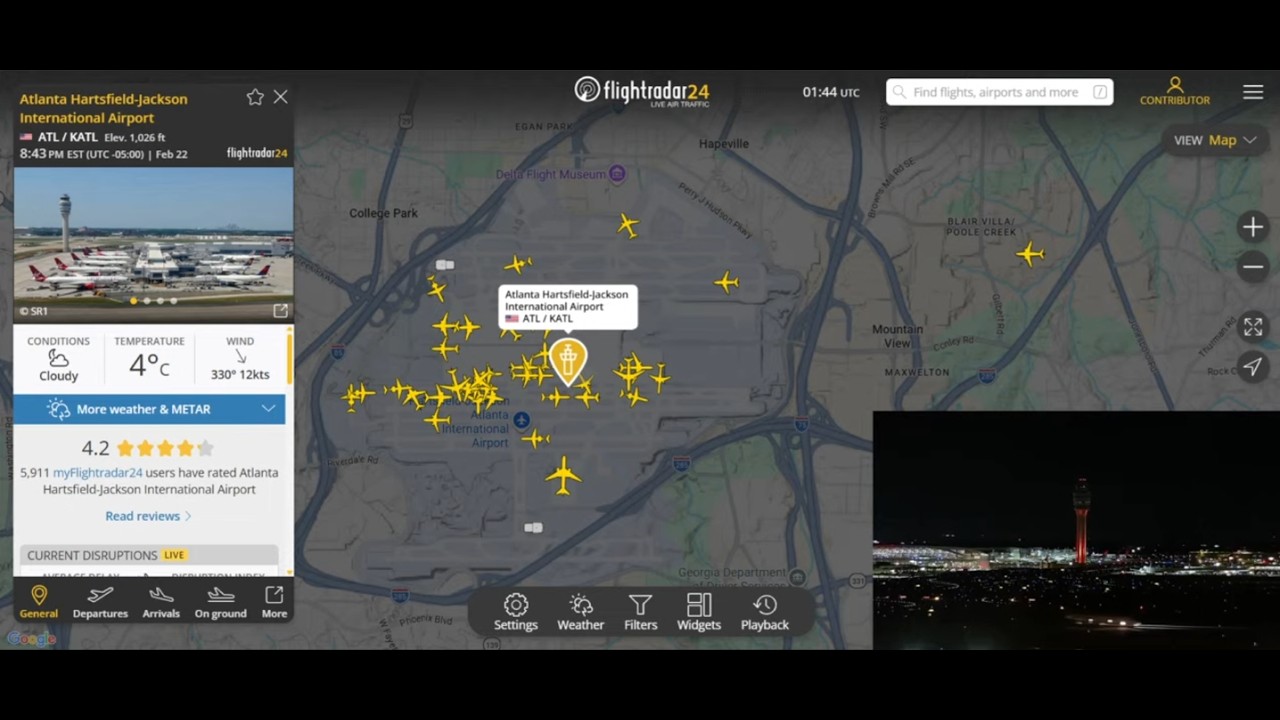Open the Filters funnel tool
Image resolution: width=1280 pixels, height=720 pixels.
click(x=640, y=612)
